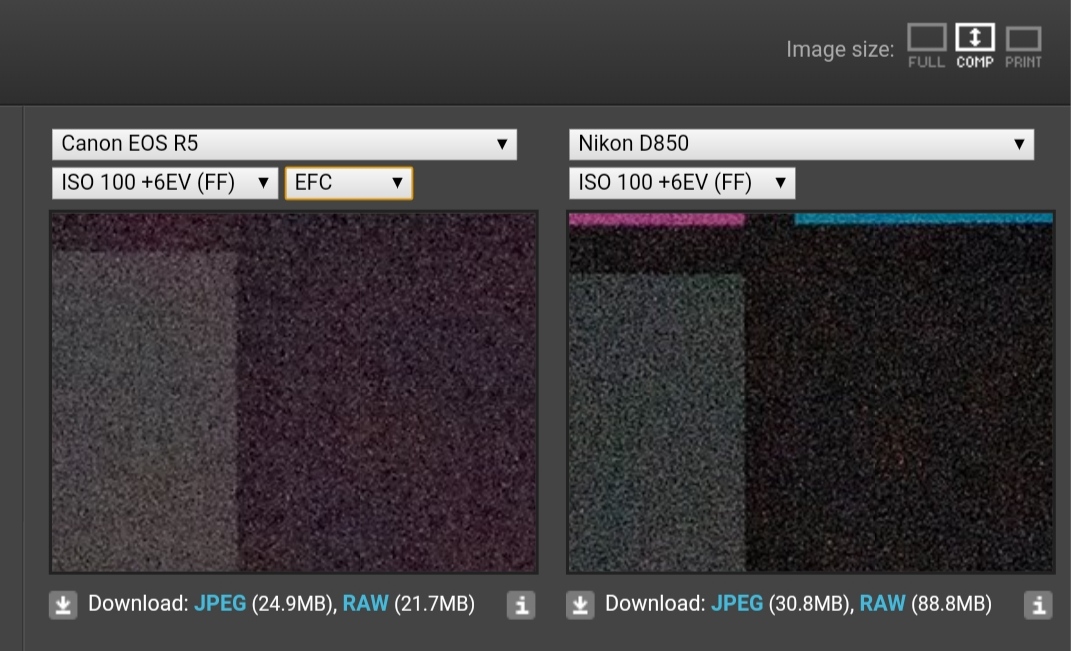Open the Canon EOS R5 camera dropdown
The width and height of the screenshot is (1071, 651).
click(284, 144)
